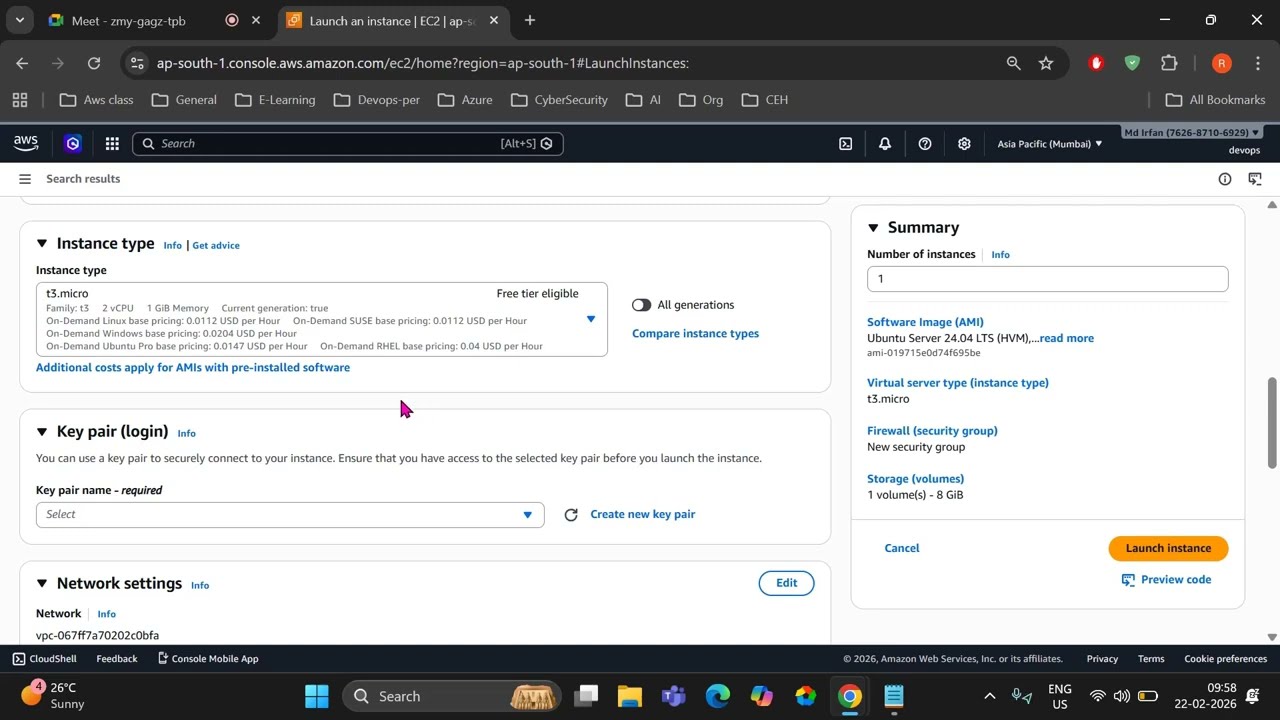
Task: Reload the browser page
Action: tap(94, 63)
